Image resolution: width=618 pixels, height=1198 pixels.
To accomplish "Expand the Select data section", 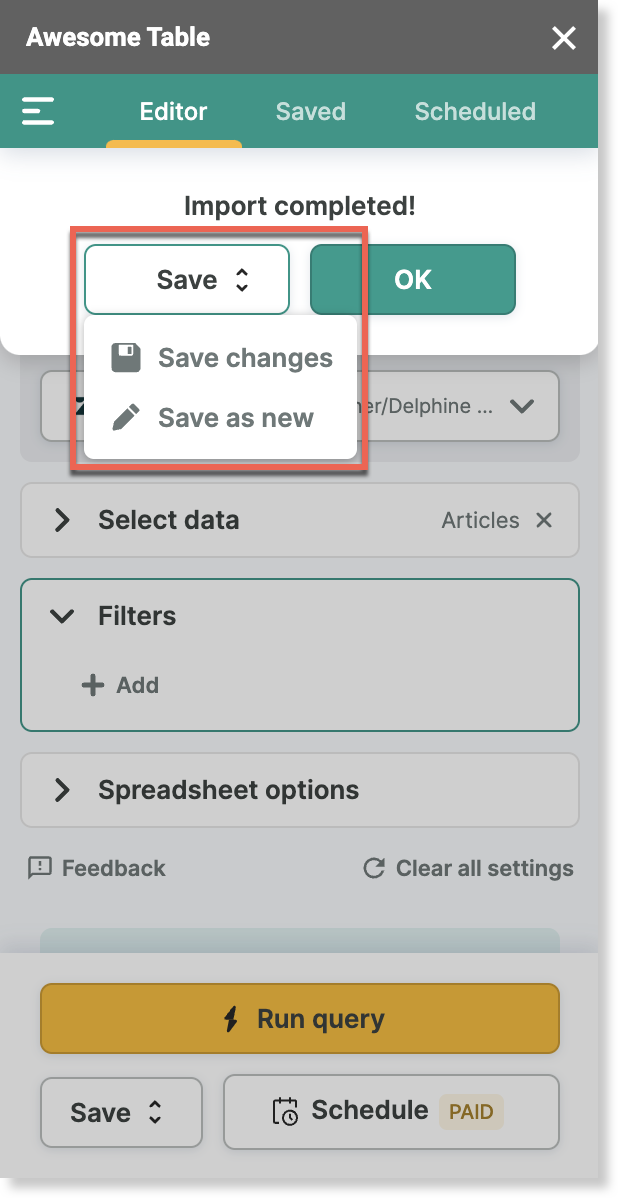I will click(63, 520).
